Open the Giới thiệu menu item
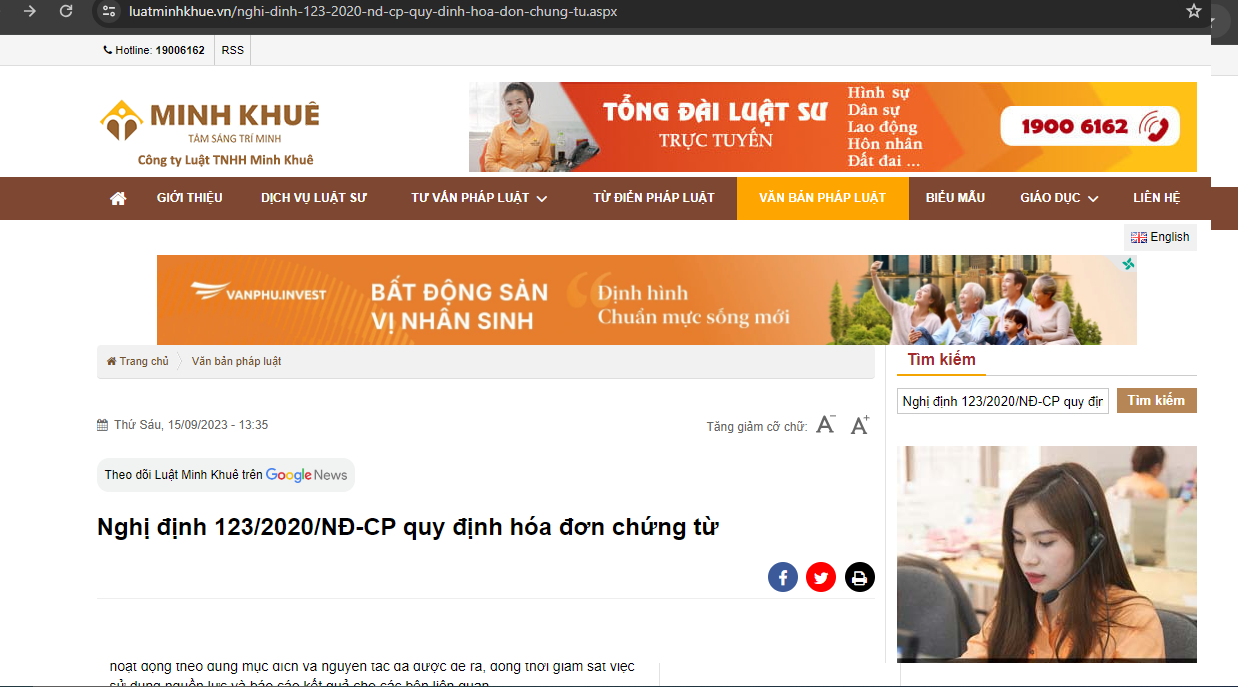Image resolution: width=1238 pixels, height=687 pixels. (190, 198)
